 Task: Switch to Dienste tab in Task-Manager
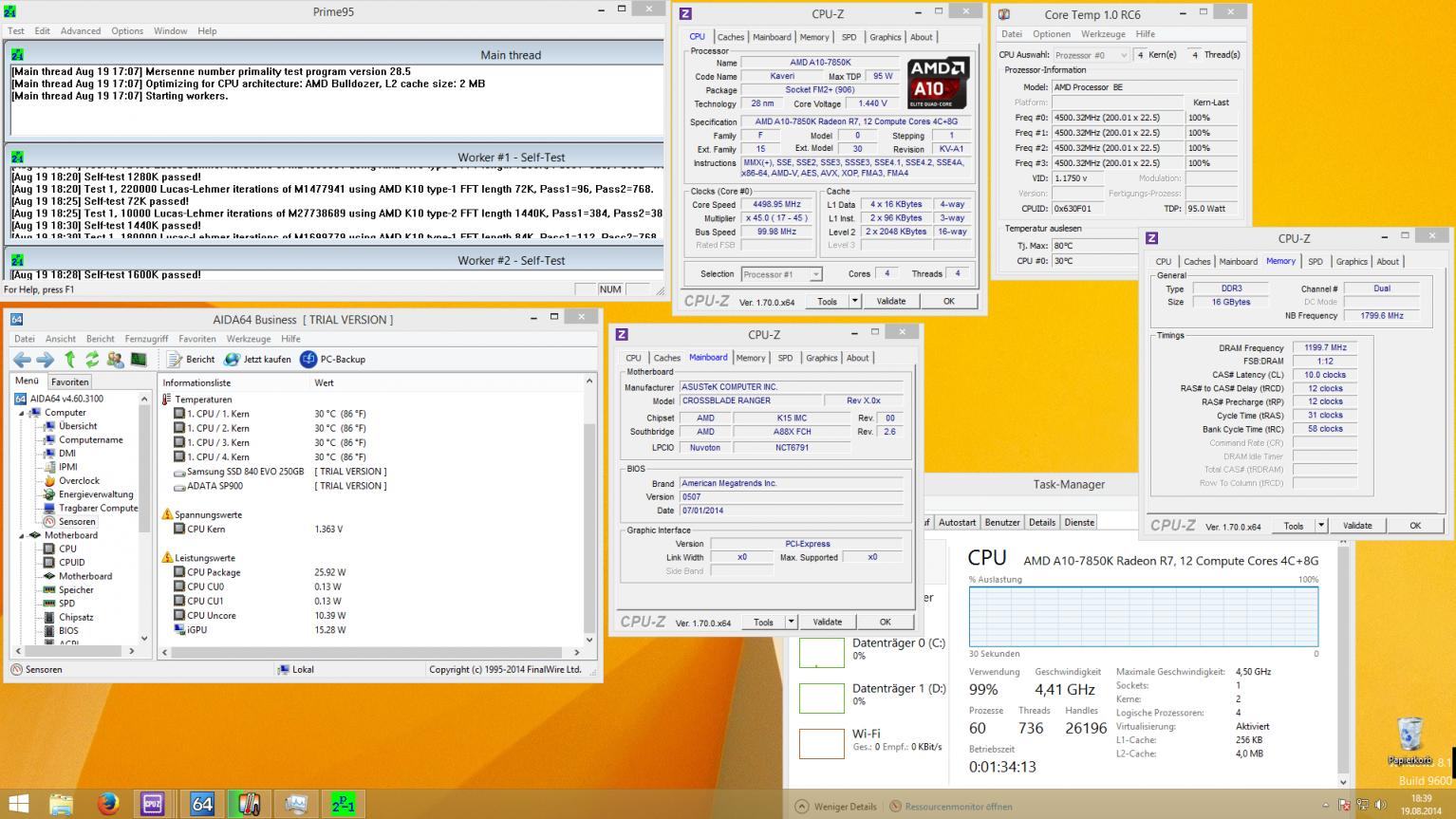(1079, 522)
